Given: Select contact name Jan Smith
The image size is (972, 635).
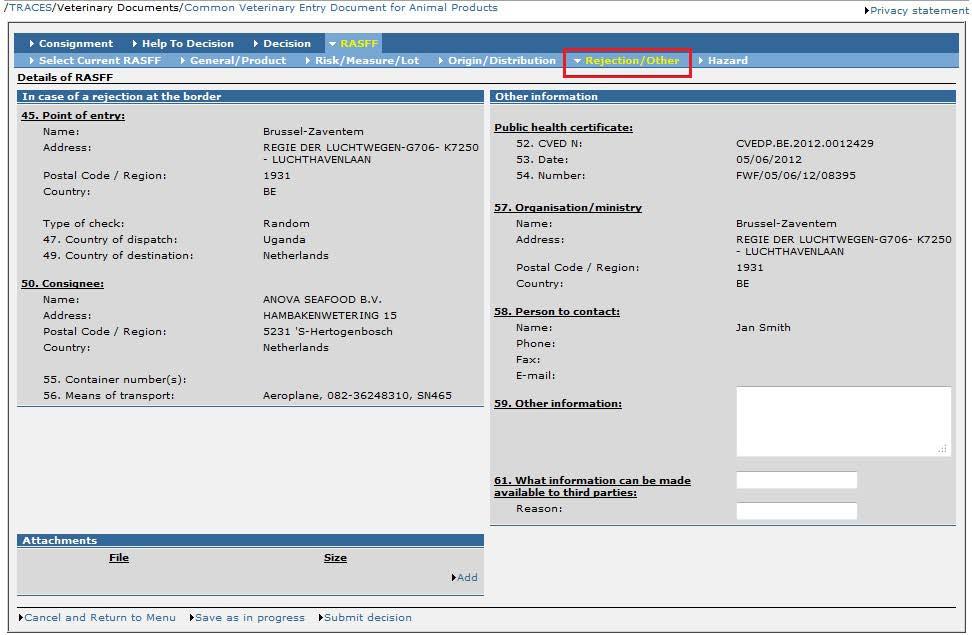Looking at the screenshot, I should 762,327.
